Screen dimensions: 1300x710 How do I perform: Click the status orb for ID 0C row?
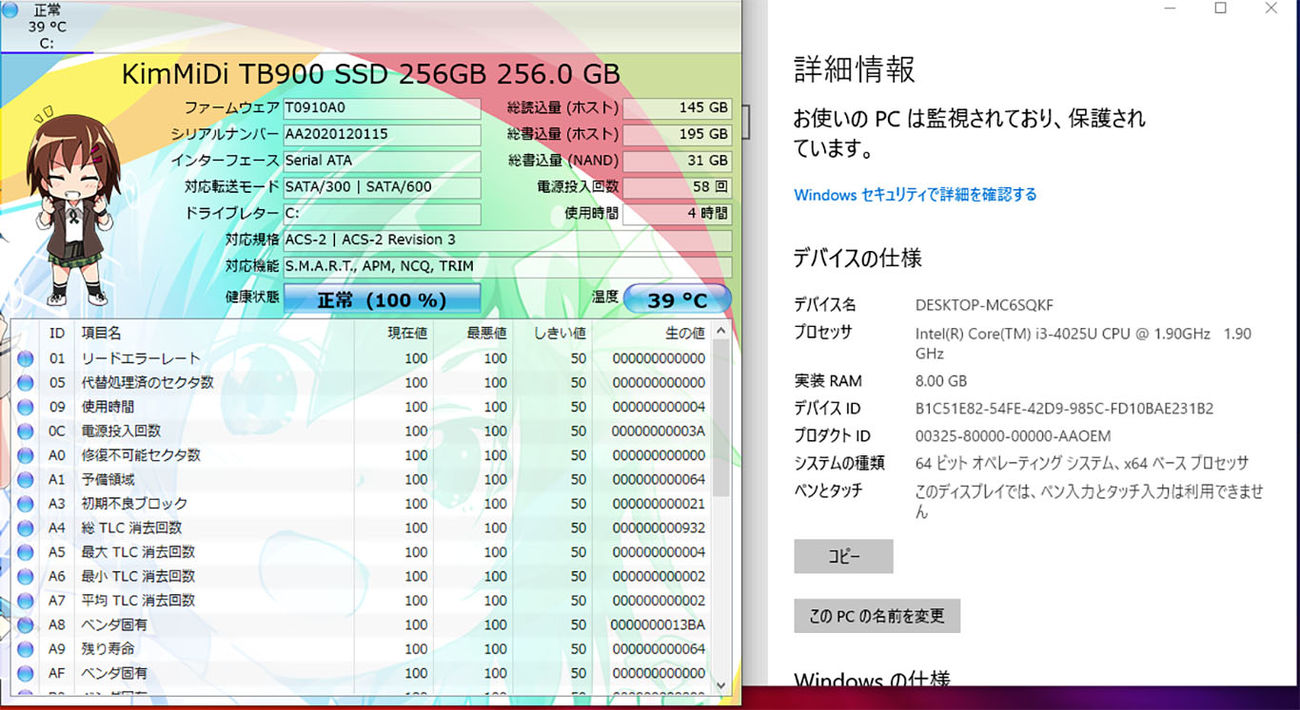point(25,431)
